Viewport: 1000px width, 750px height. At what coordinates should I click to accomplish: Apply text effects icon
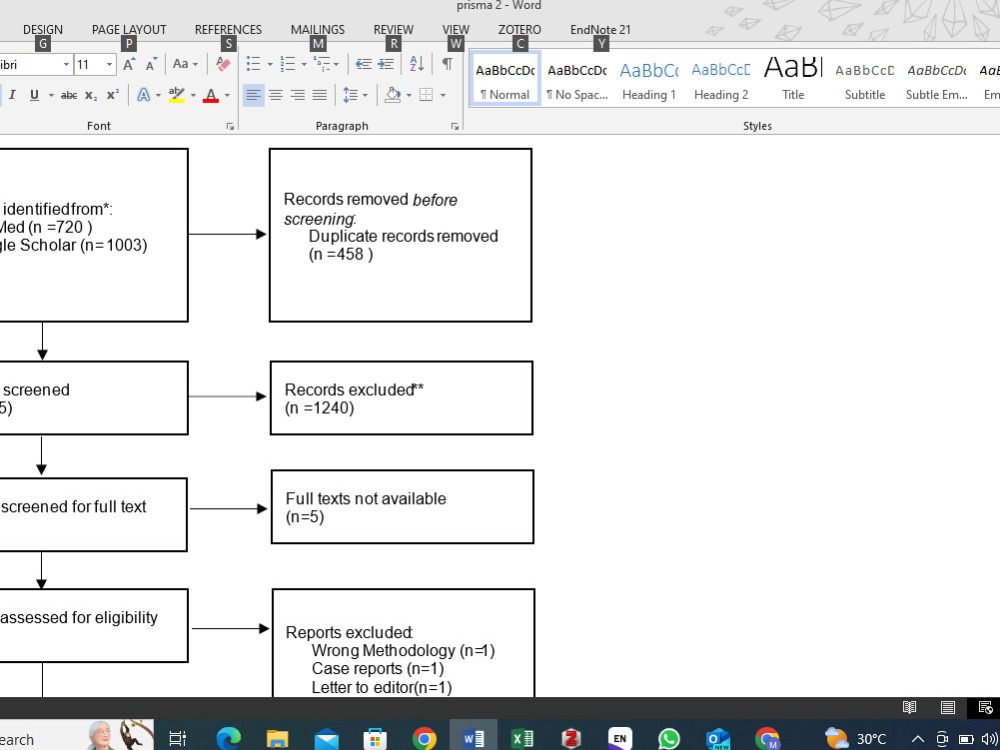(x=143, y=95)
